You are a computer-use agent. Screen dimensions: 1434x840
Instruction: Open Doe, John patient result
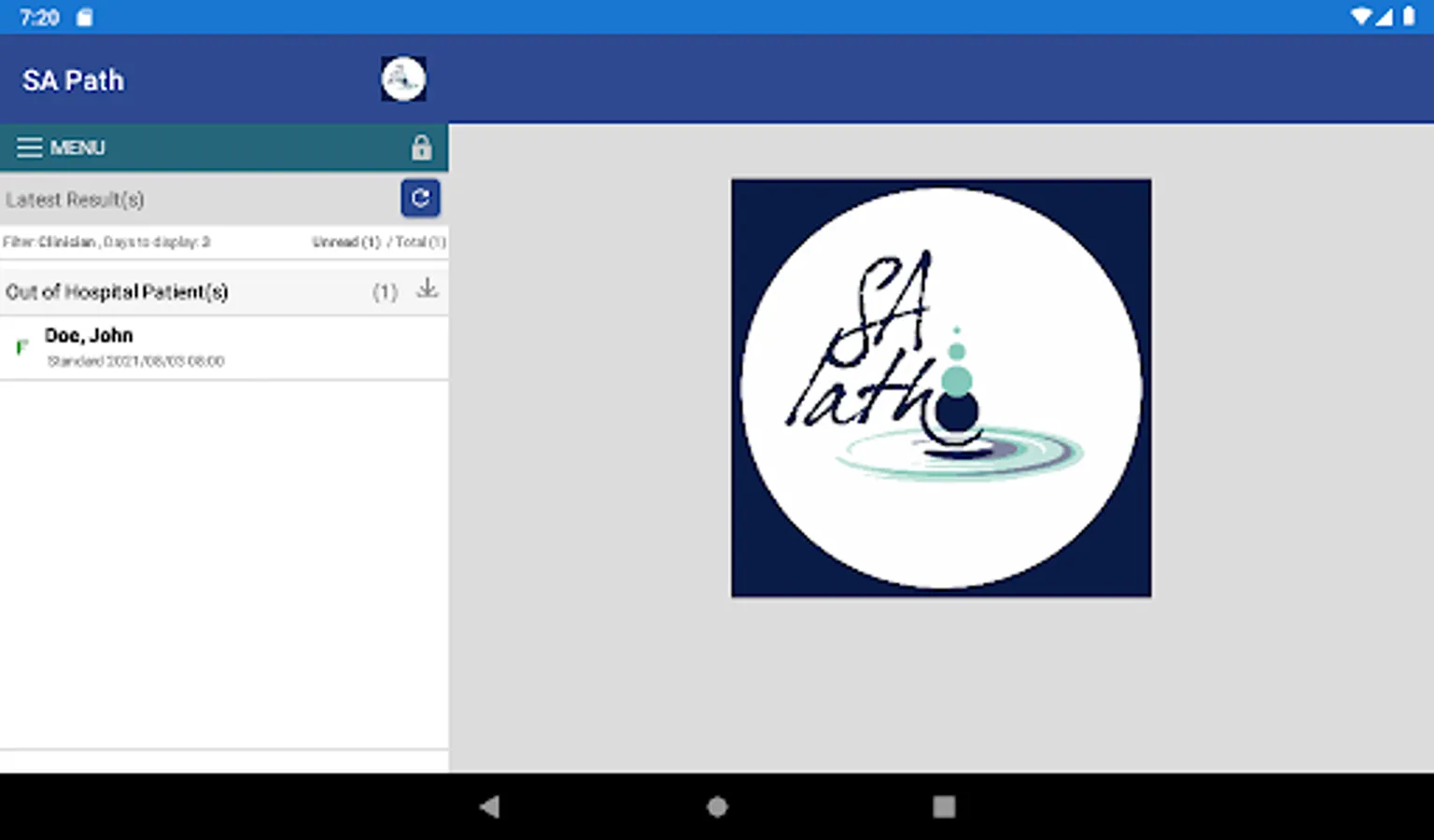[x=224, y=347]
